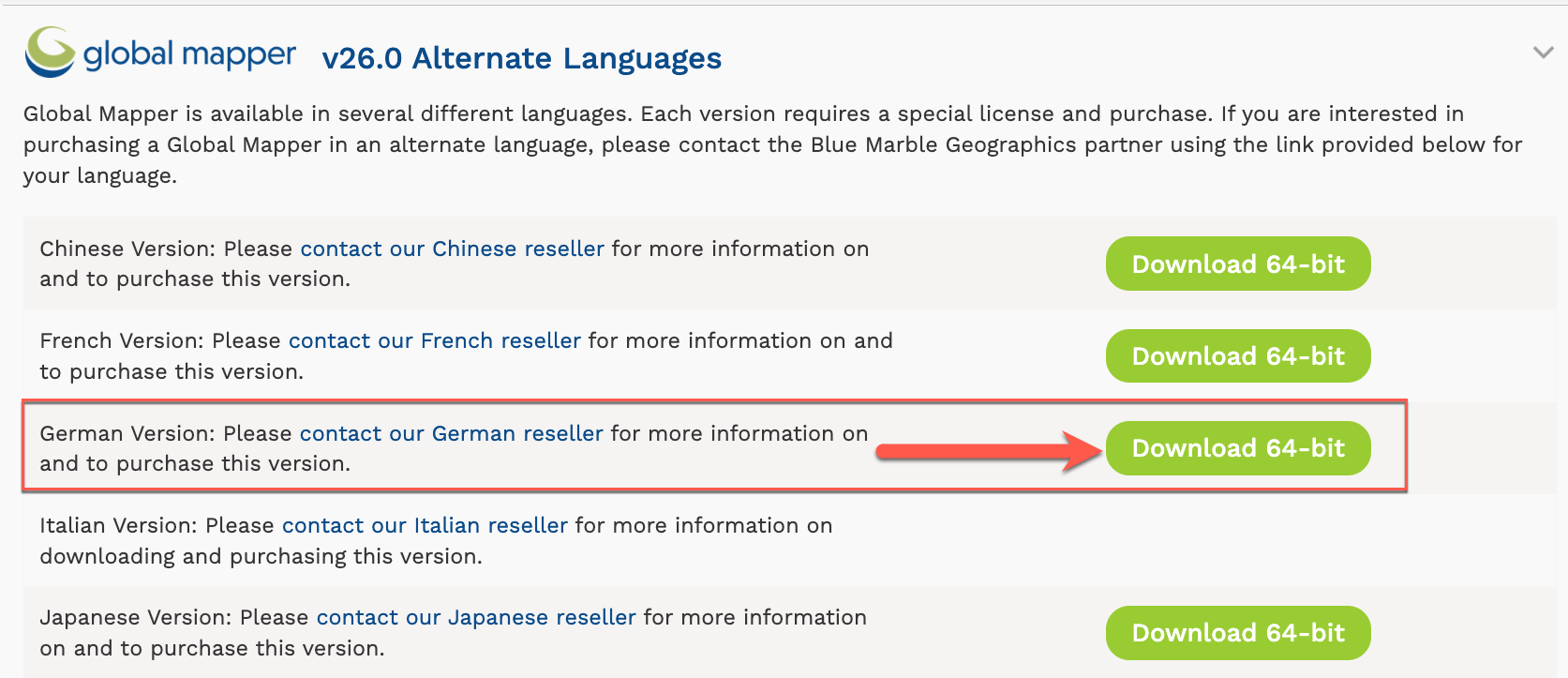Download the 64-bit German version
This screenshot has height=678, width=1568.
tap(1238, 448)
